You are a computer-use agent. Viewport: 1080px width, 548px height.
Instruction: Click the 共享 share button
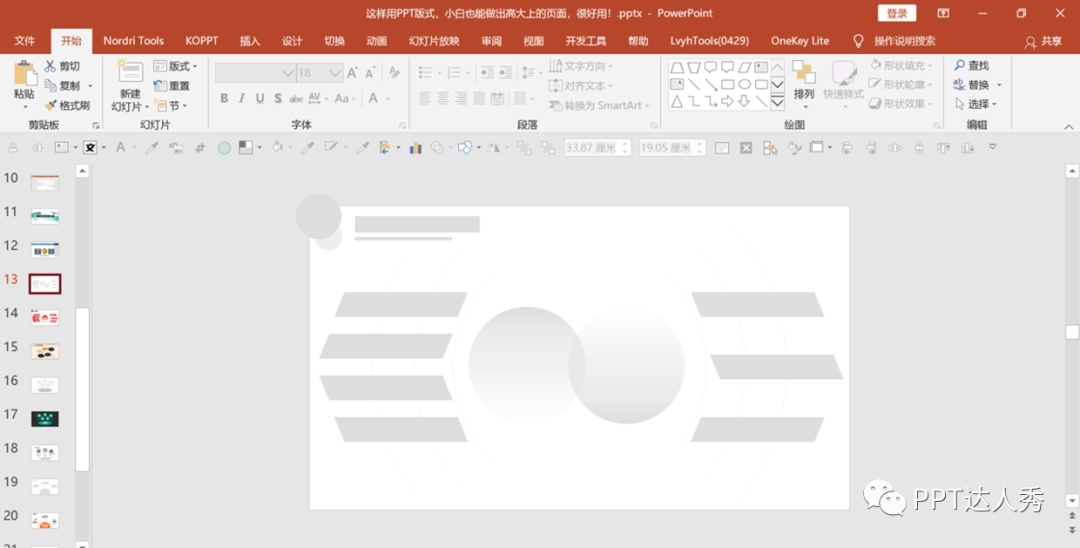tap(1043, 41)
